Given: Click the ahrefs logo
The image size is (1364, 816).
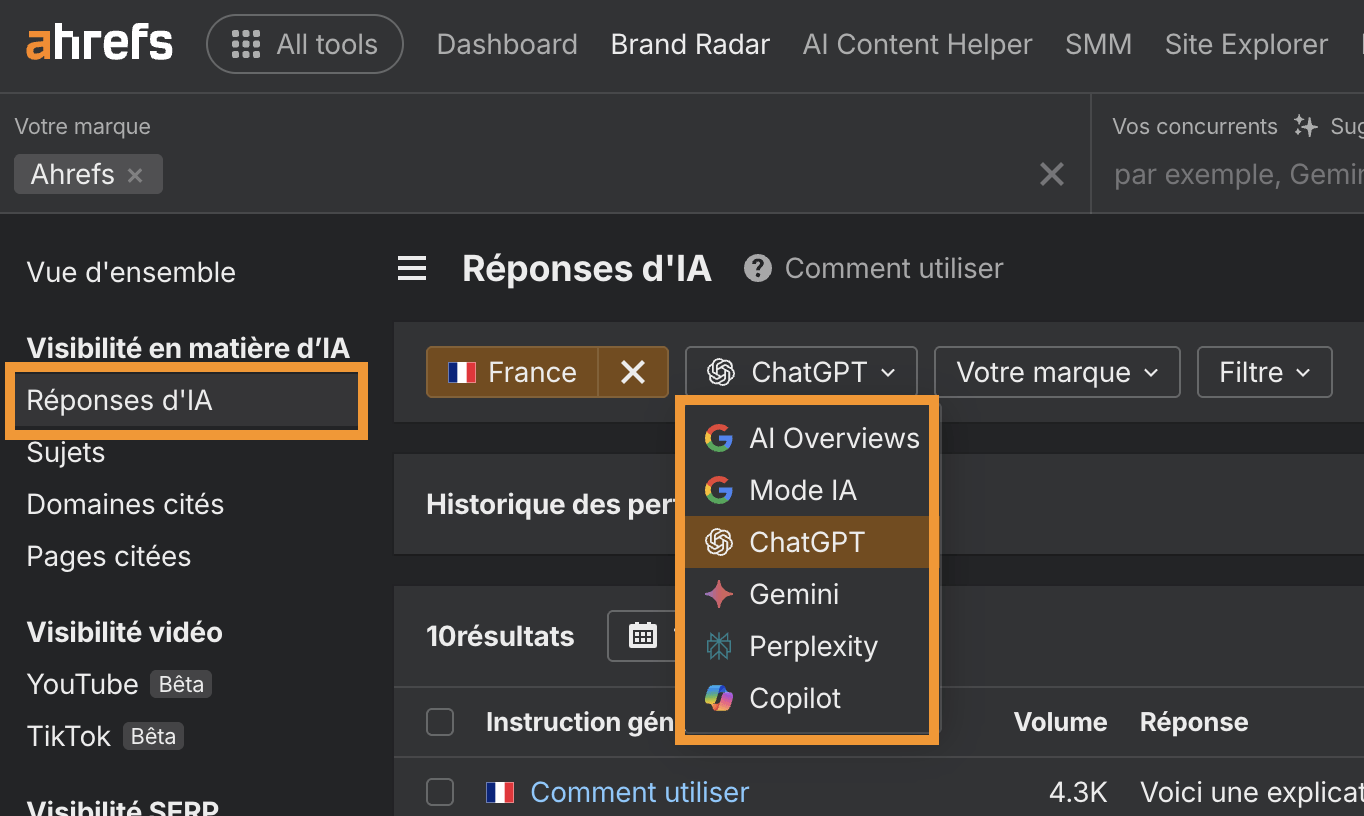Looking at the screenshot, I should [x=98, y=42].
